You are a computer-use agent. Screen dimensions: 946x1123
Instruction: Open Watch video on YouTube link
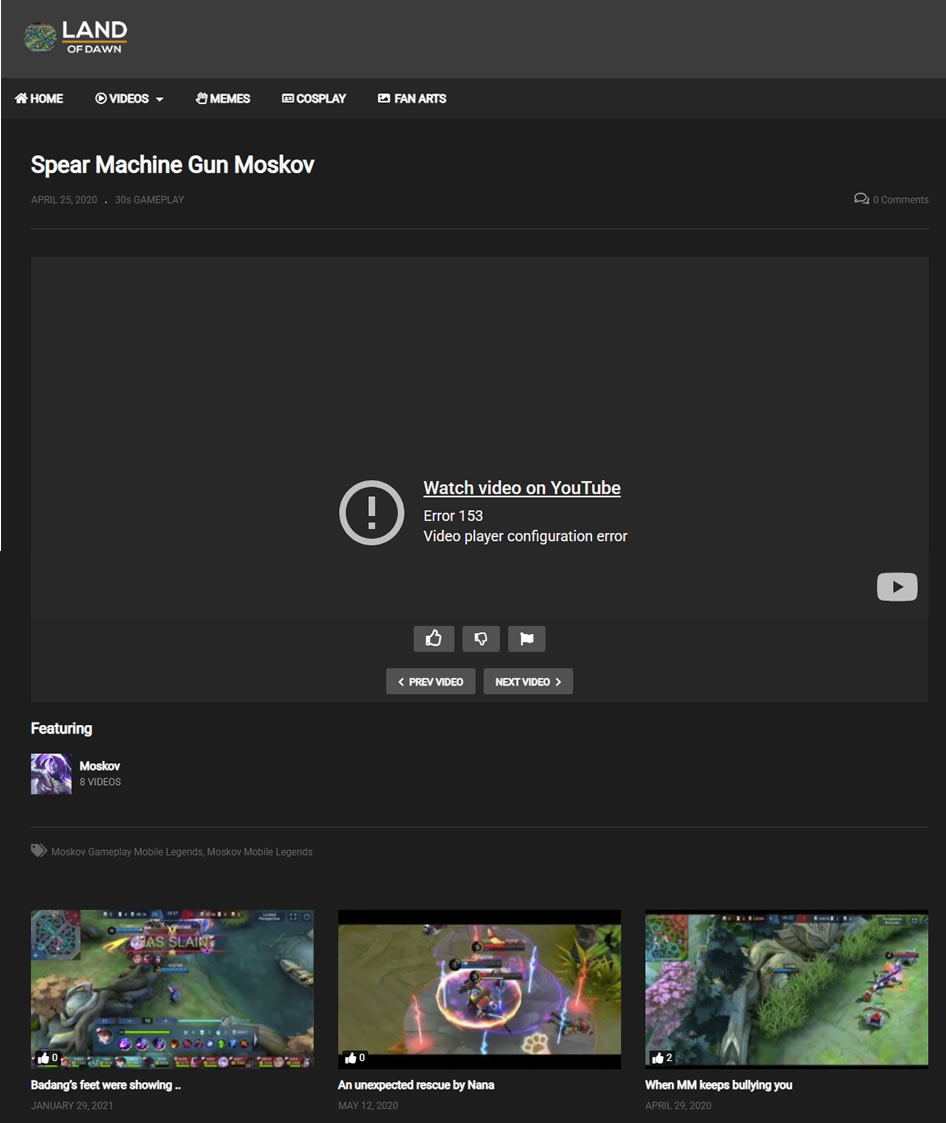coord(522,488)
